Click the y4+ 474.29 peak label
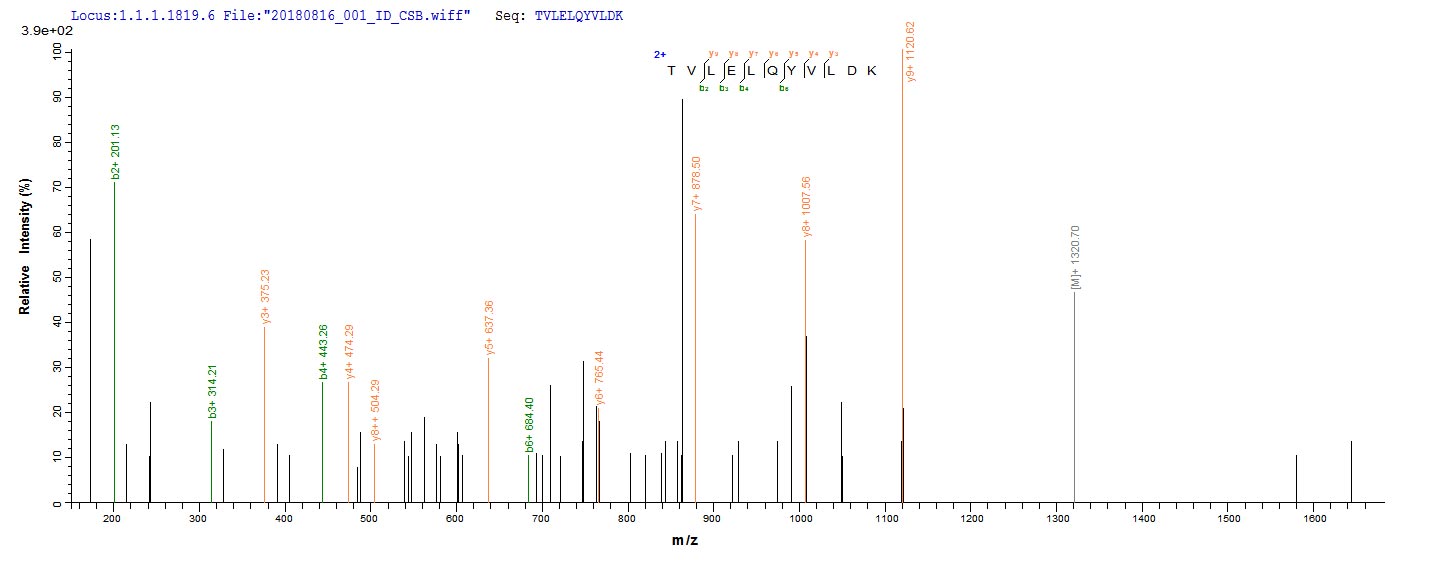This screenshot has width=1436, height=562. click(349, 351)
